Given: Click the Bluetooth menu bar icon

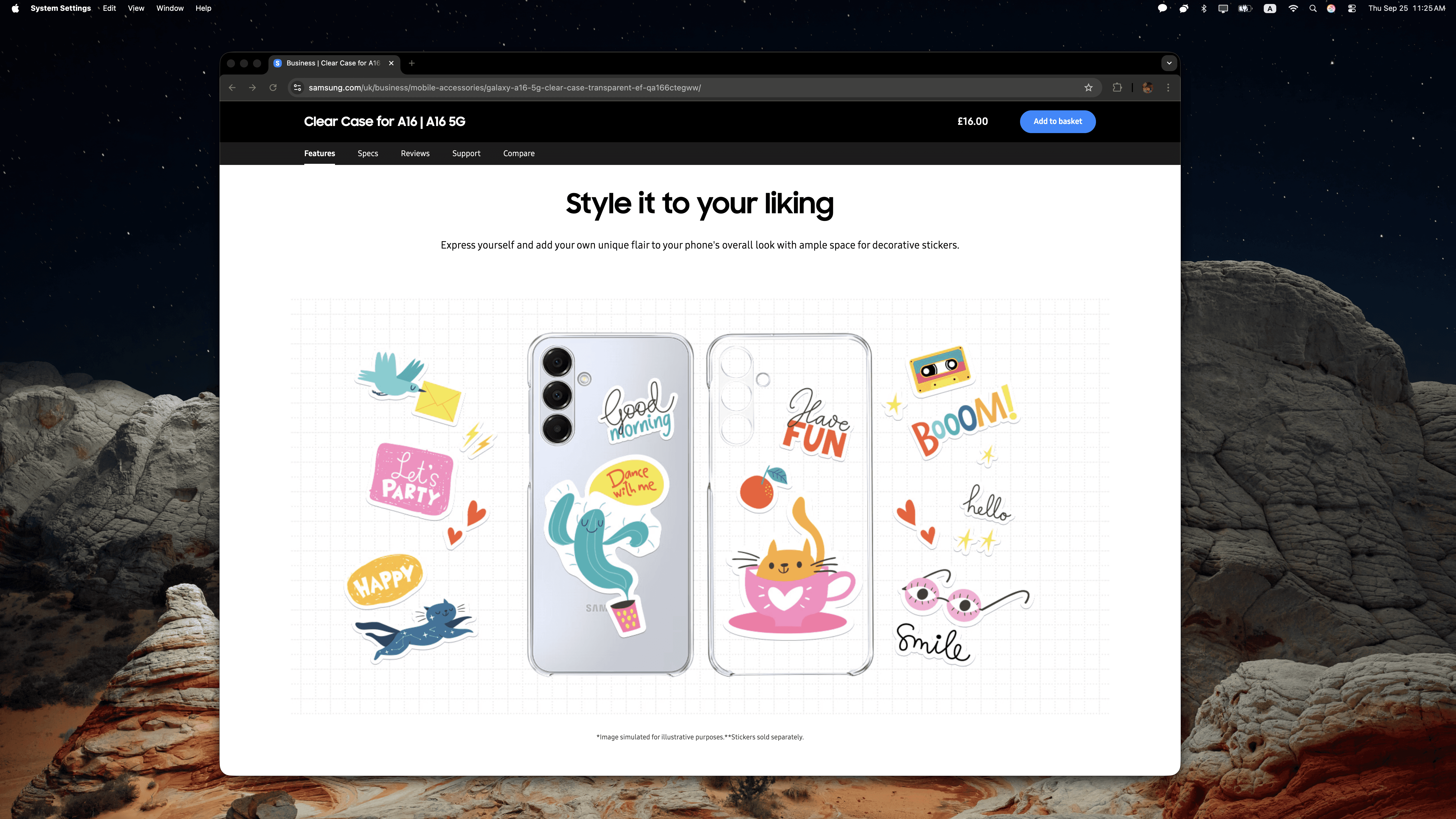Looking at the screenshot, I should point(1203,9).
